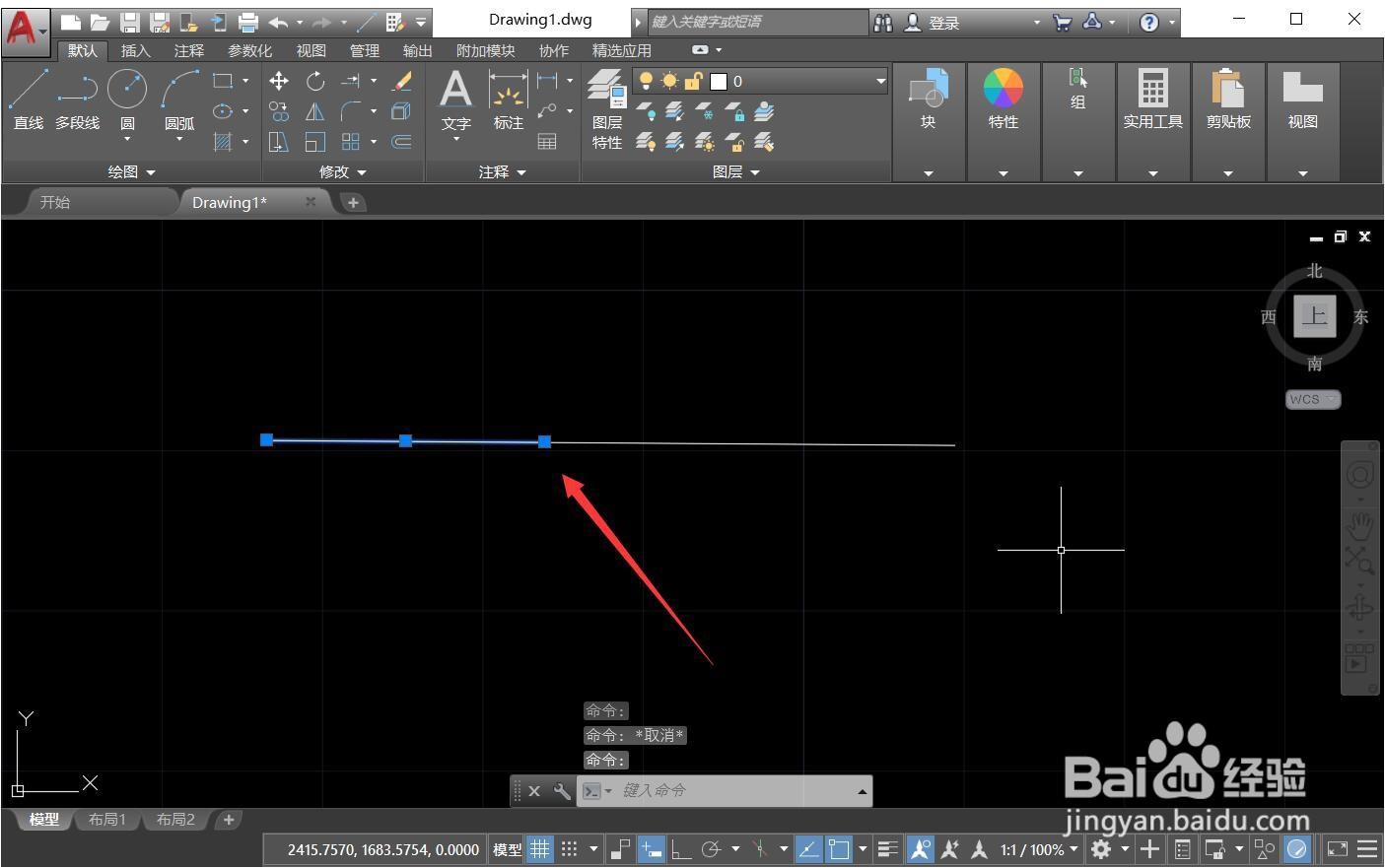Expand the 图层 (Layers) panel
Screen dimensions: 1385x868
pyautogui.click(x=736, y=171)
